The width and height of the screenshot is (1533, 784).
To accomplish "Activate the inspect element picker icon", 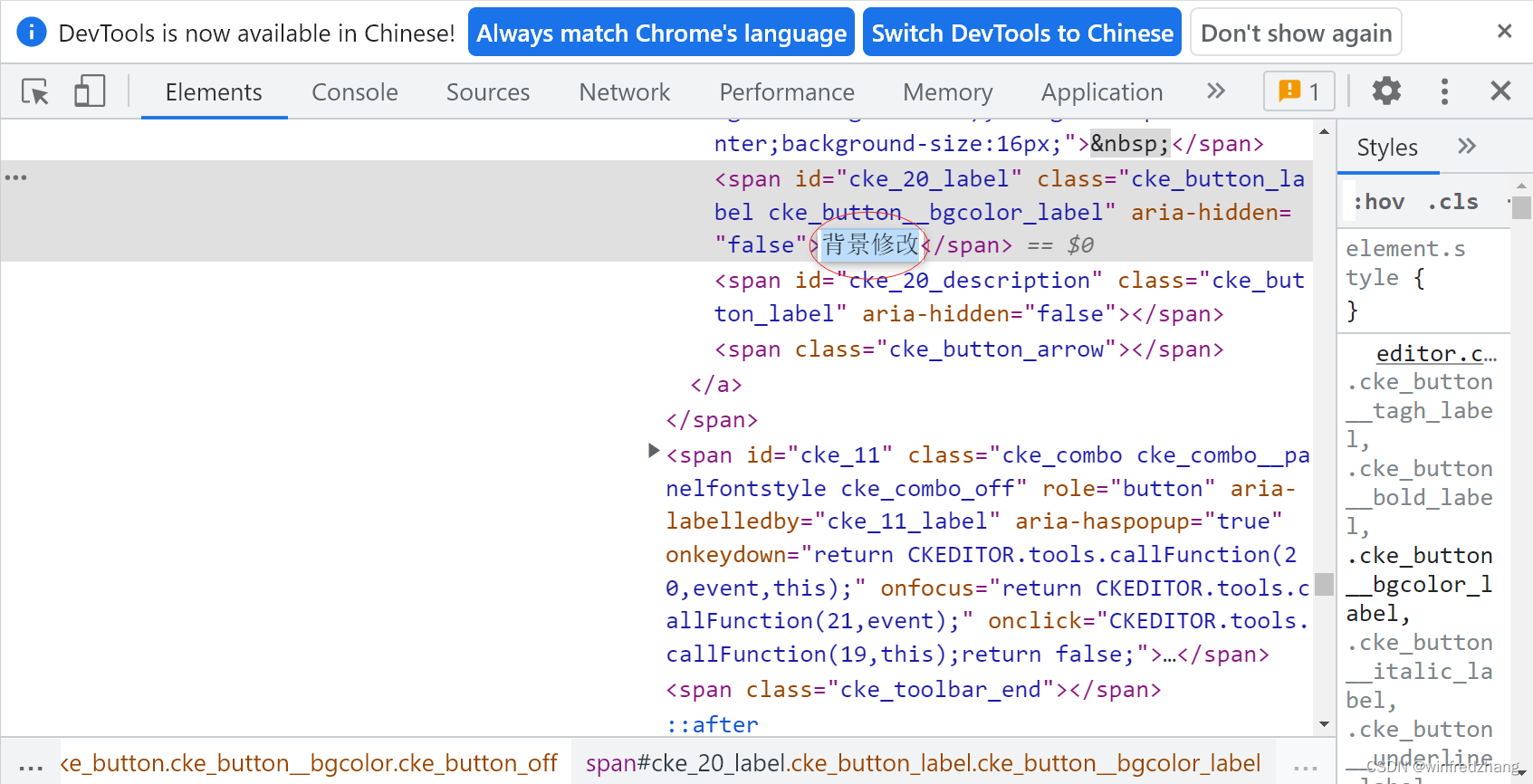I will [35, 91].
